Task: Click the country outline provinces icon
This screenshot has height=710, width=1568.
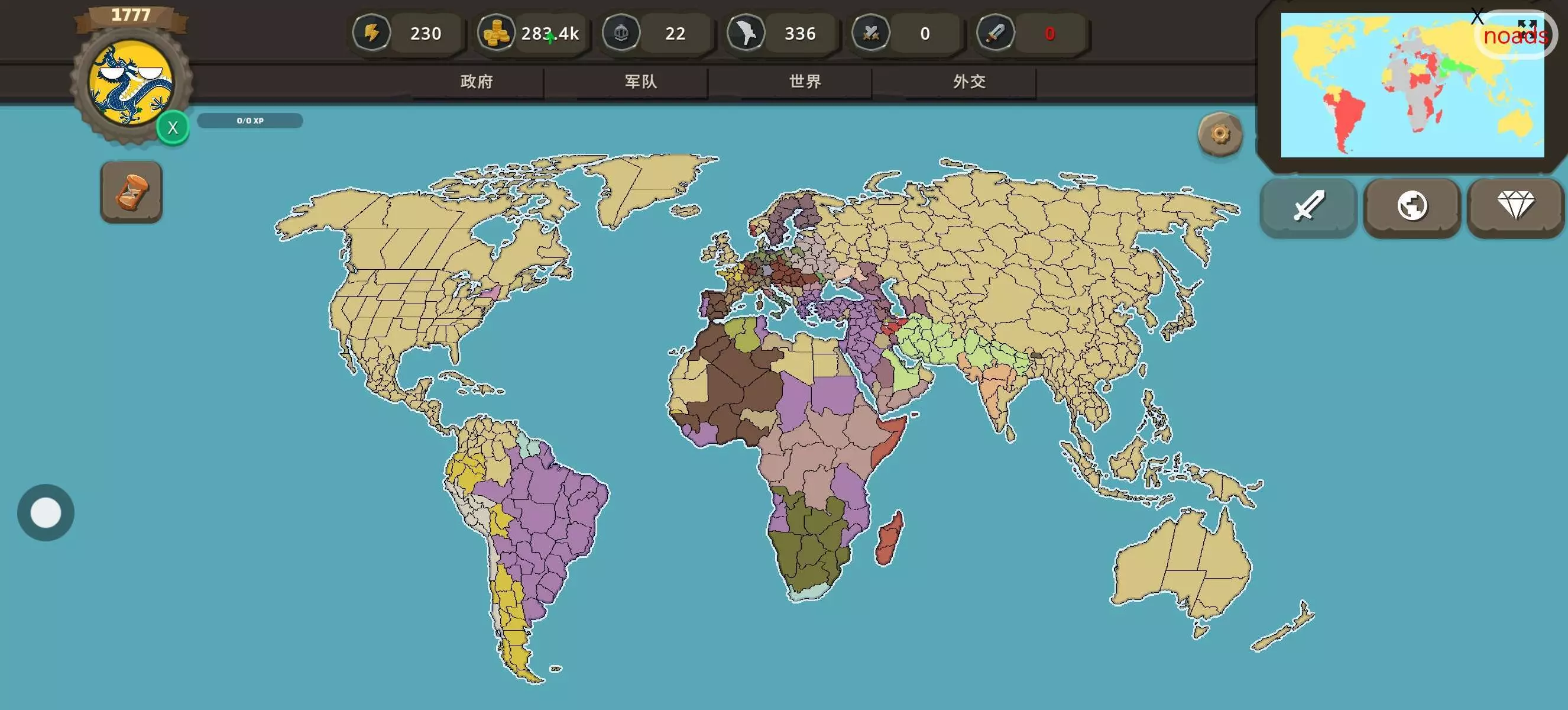Action: (746, 33)
